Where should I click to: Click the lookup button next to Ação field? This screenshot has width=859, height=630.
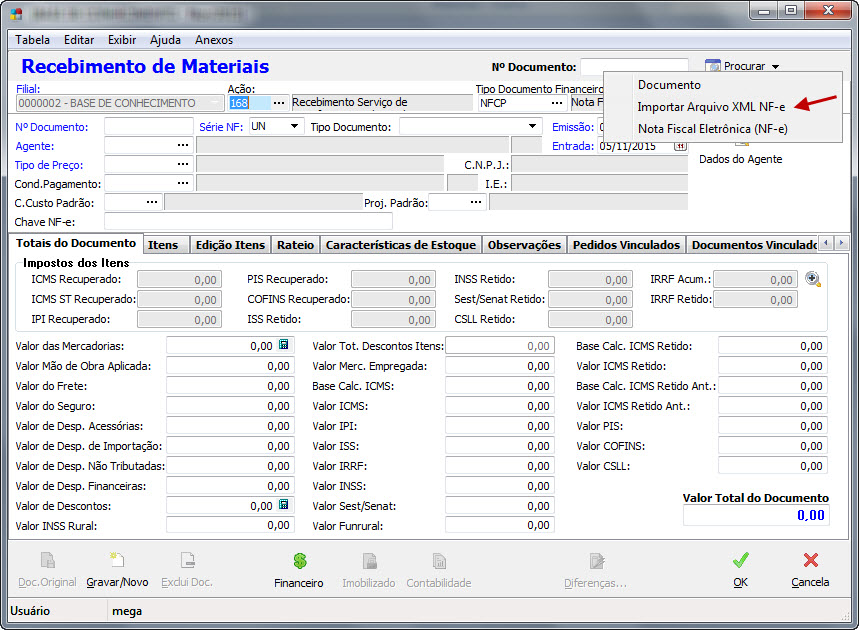click(279, 103)
